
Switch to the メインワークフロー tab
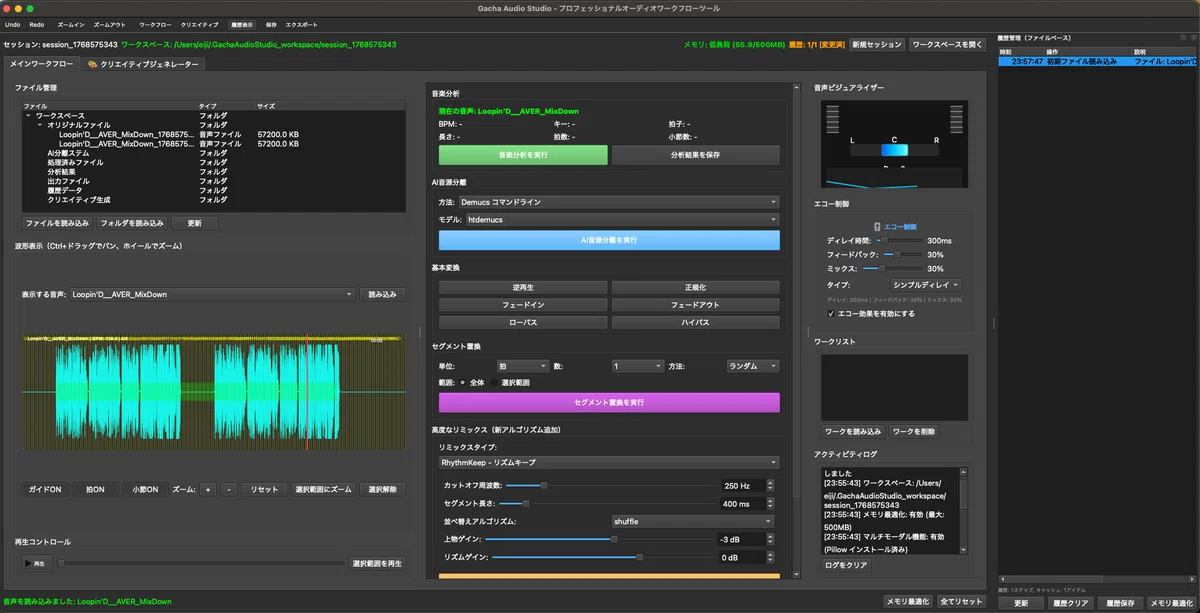[41, 64]
